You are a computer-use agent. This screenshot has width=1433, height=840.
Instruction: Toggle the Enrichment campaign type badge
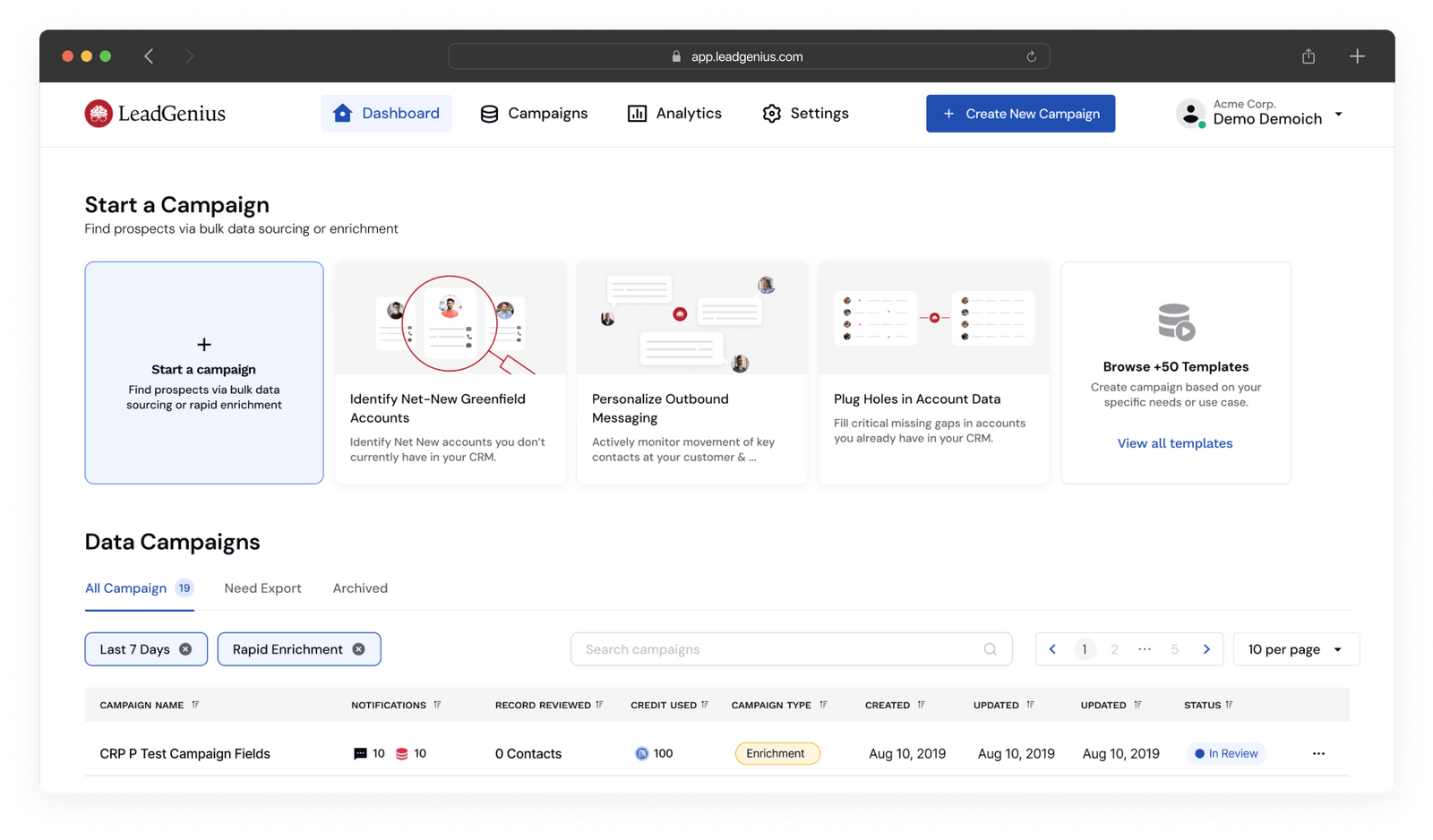tap(777, 753)
